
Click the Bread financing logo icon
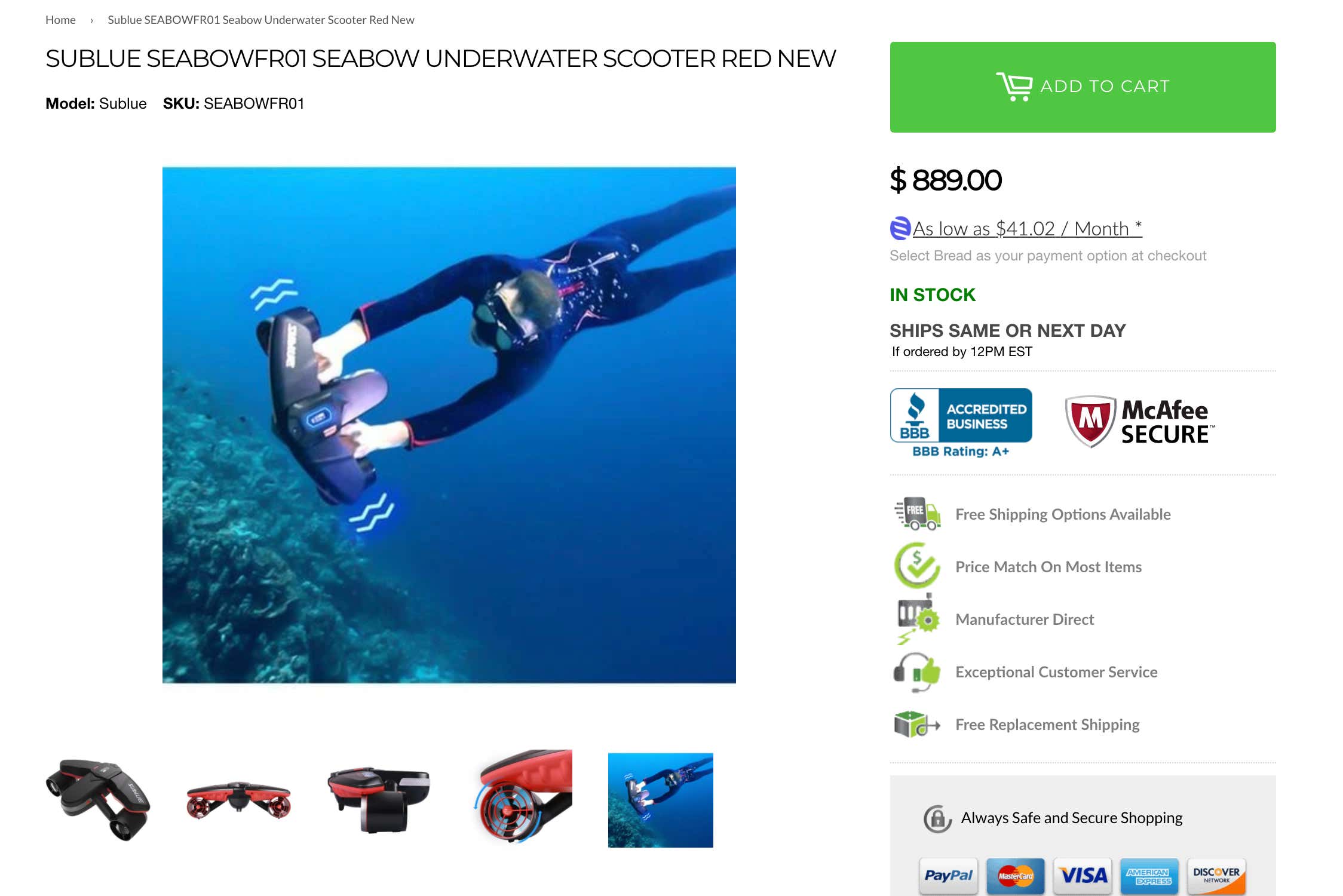tap(900, 228)
